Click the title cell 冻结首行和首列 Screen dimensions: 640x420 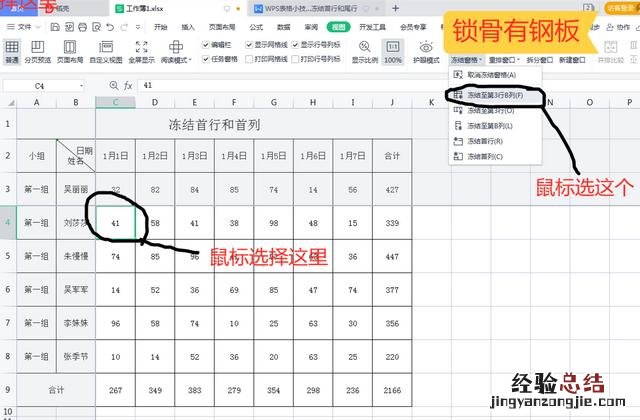[x=215, y=124]
